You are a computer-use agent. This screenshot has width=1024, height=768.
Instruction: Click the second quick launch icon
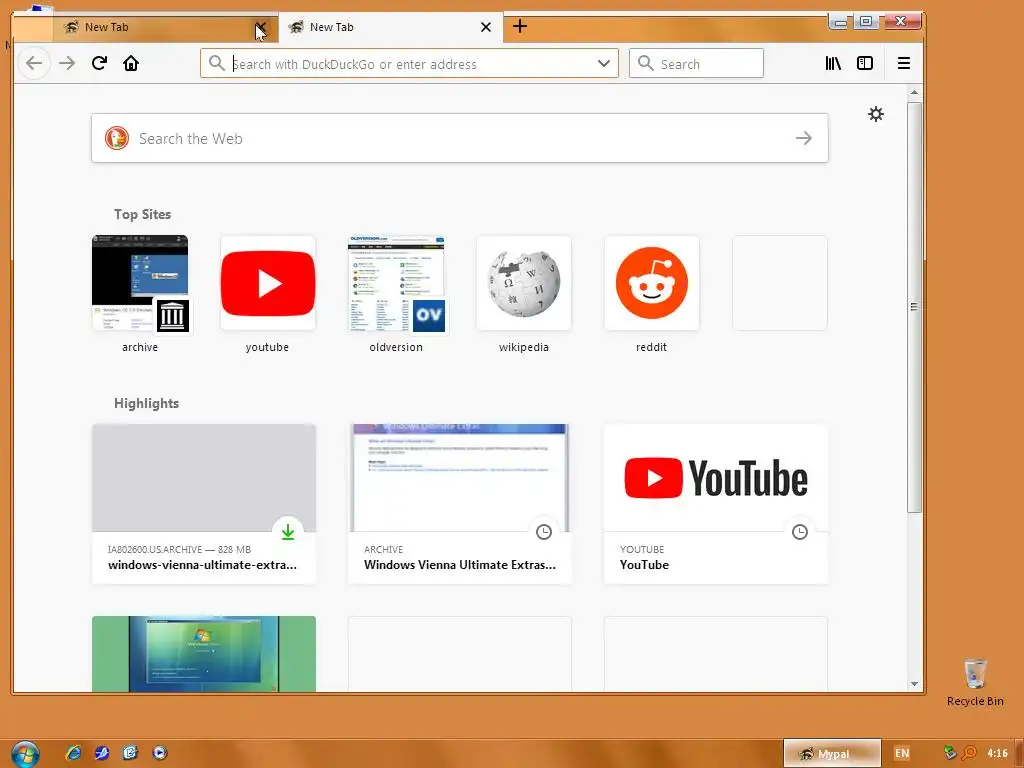[x=102, y=753]
